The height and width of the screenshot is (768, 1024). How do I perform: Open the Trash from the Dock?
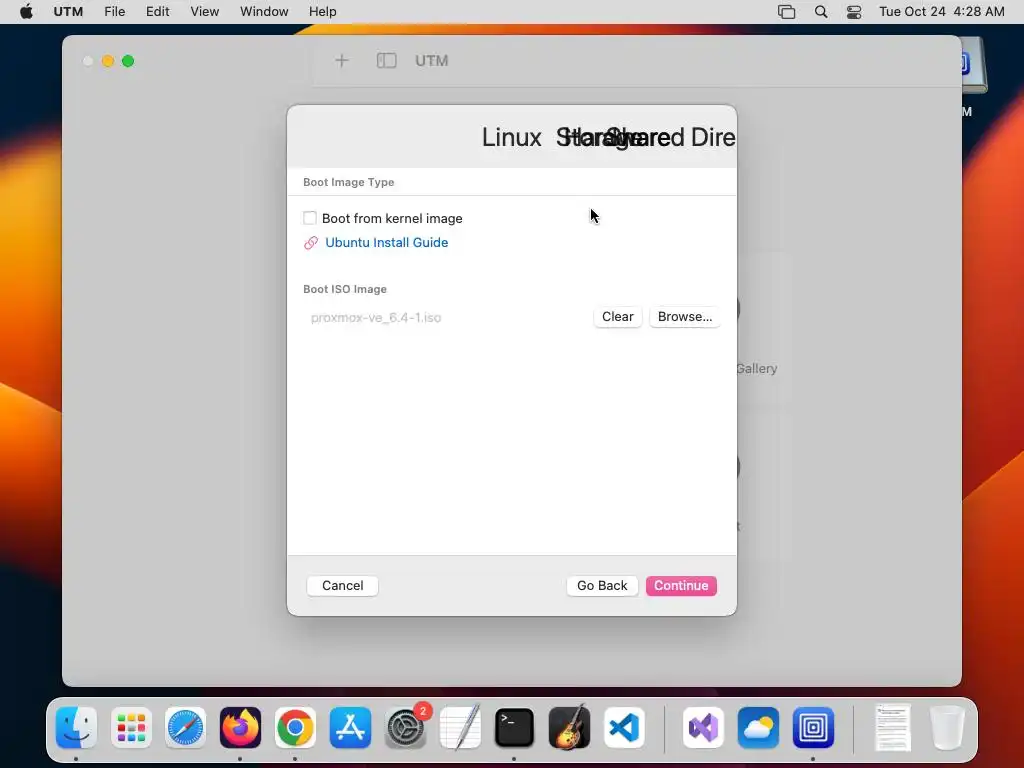(x=947, y=728)
